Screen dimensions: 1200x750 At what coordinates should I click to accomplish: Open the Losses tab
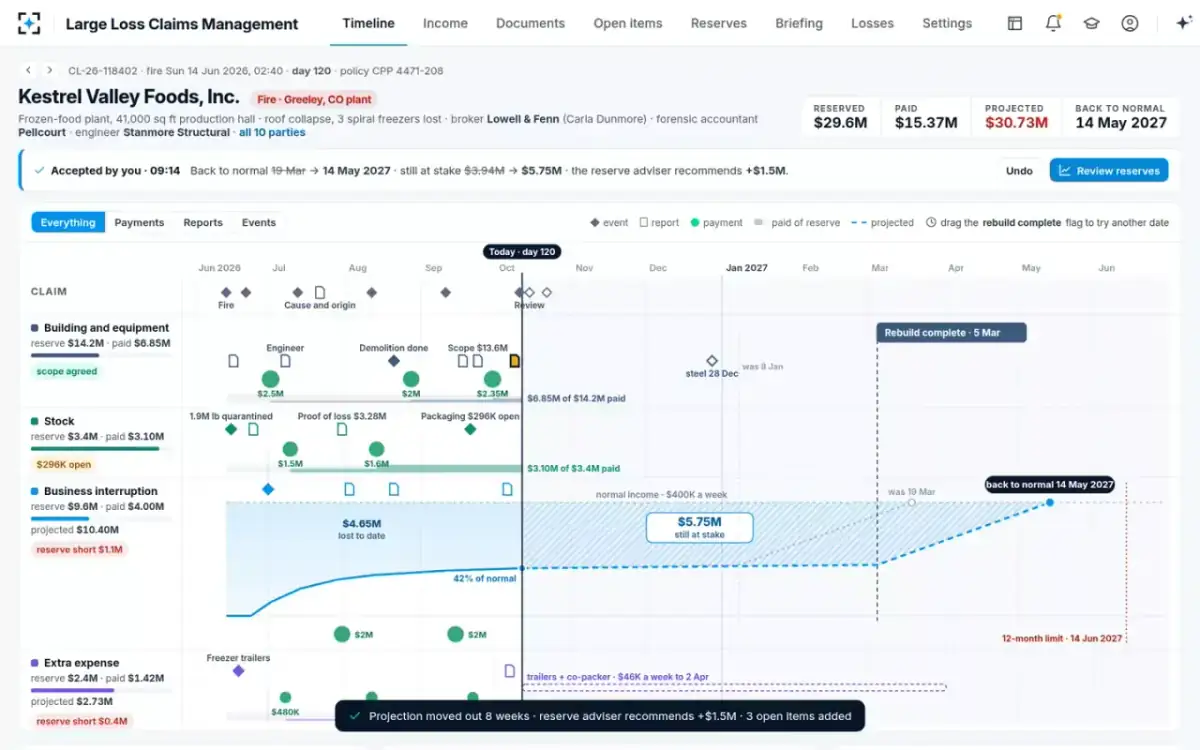click(x=872, y=23)
